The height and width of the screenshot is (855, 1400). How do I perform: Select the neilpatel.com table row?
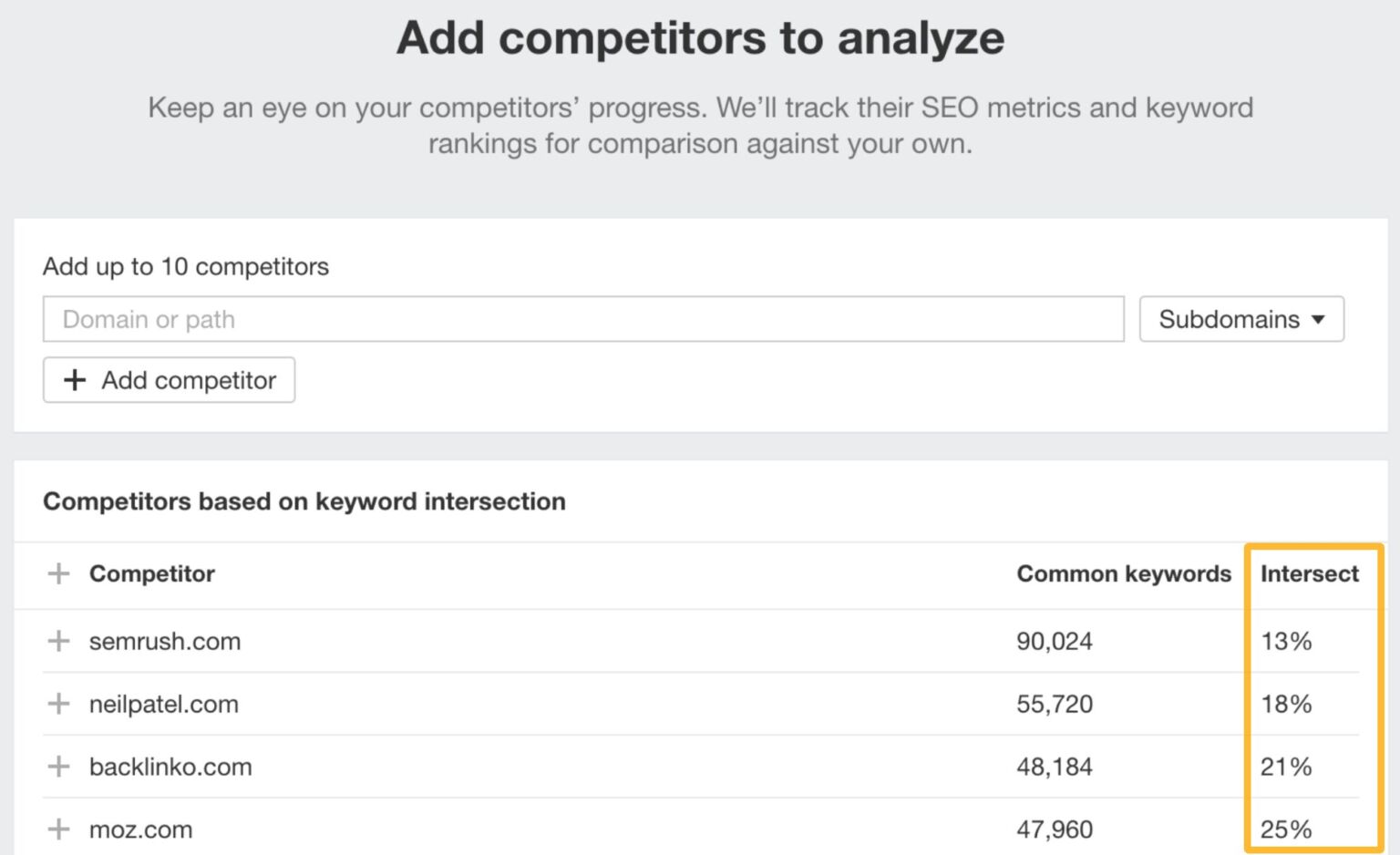[638, 704]
